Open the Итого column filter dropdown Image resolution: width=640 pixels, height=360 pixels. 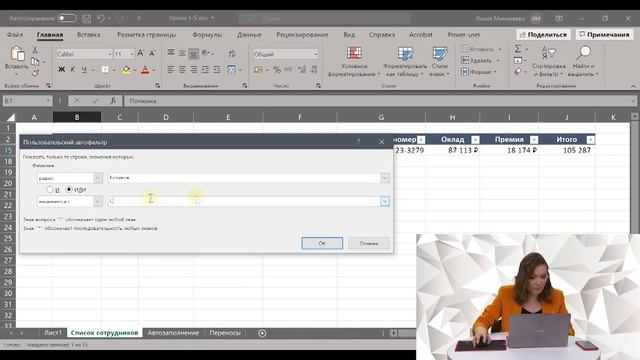(590, 140)
